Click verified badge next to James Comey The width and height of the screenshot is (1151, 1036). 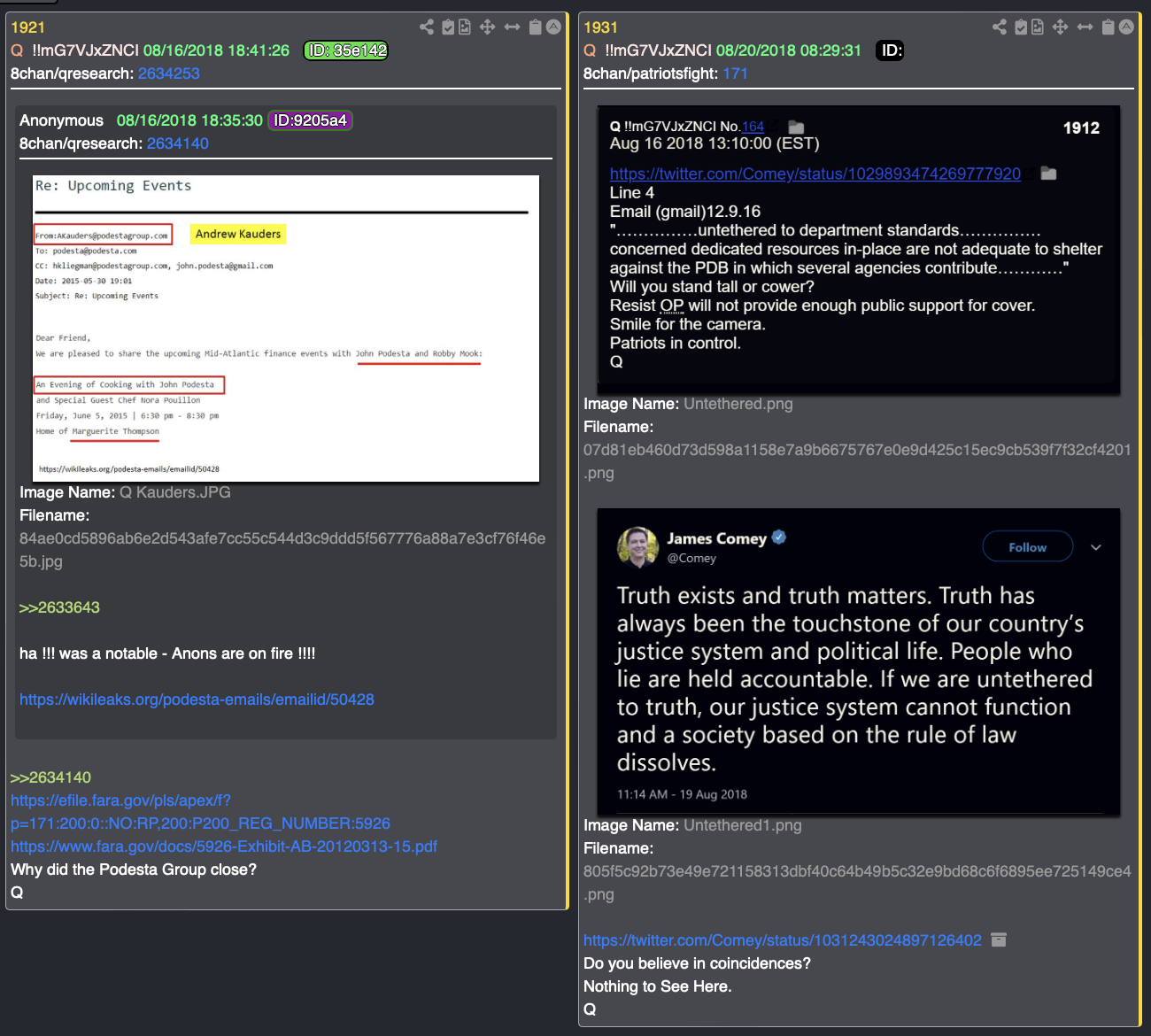click(x=779, y=537)
